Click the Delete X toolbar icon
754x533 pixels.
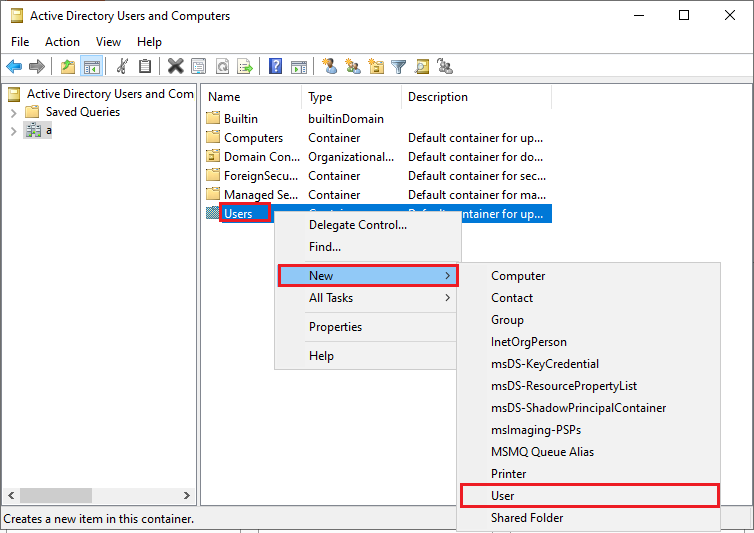176,66
